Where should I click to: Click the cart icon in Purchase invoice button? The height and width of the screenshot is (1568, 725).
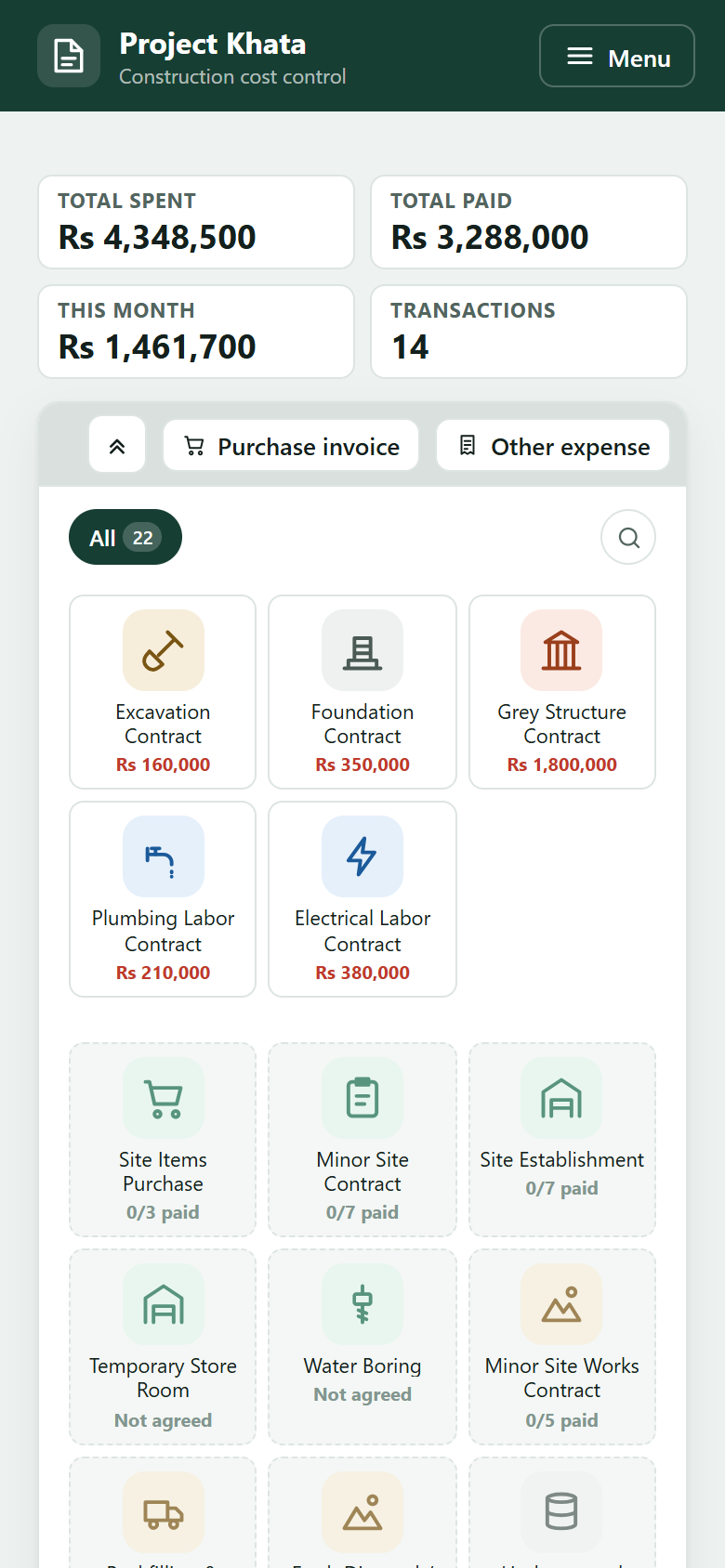coord(194,446)
